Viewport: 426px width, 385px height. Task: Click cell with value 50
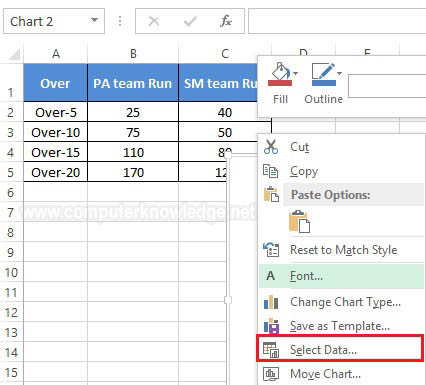[x=218, y=132]
